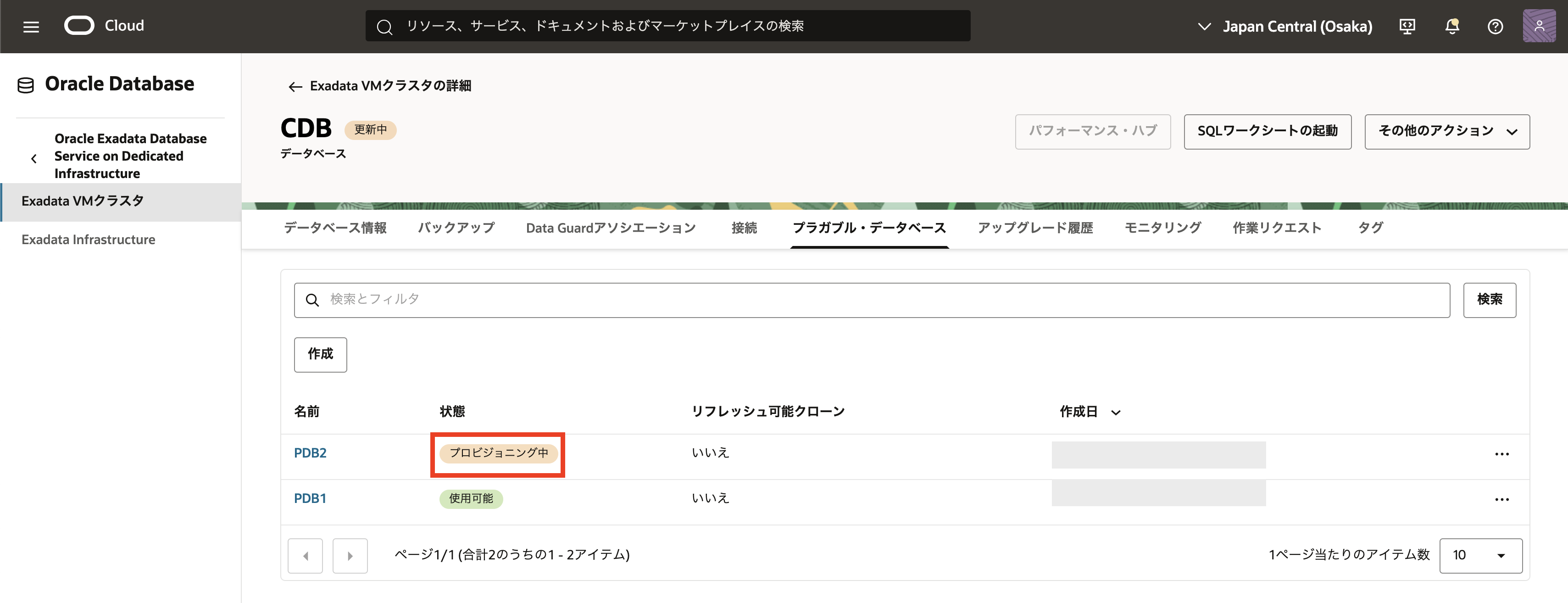Open the Cloud Shell developer tools icon
Viewport: 1568px width, 603px height.
point(1407,26)
